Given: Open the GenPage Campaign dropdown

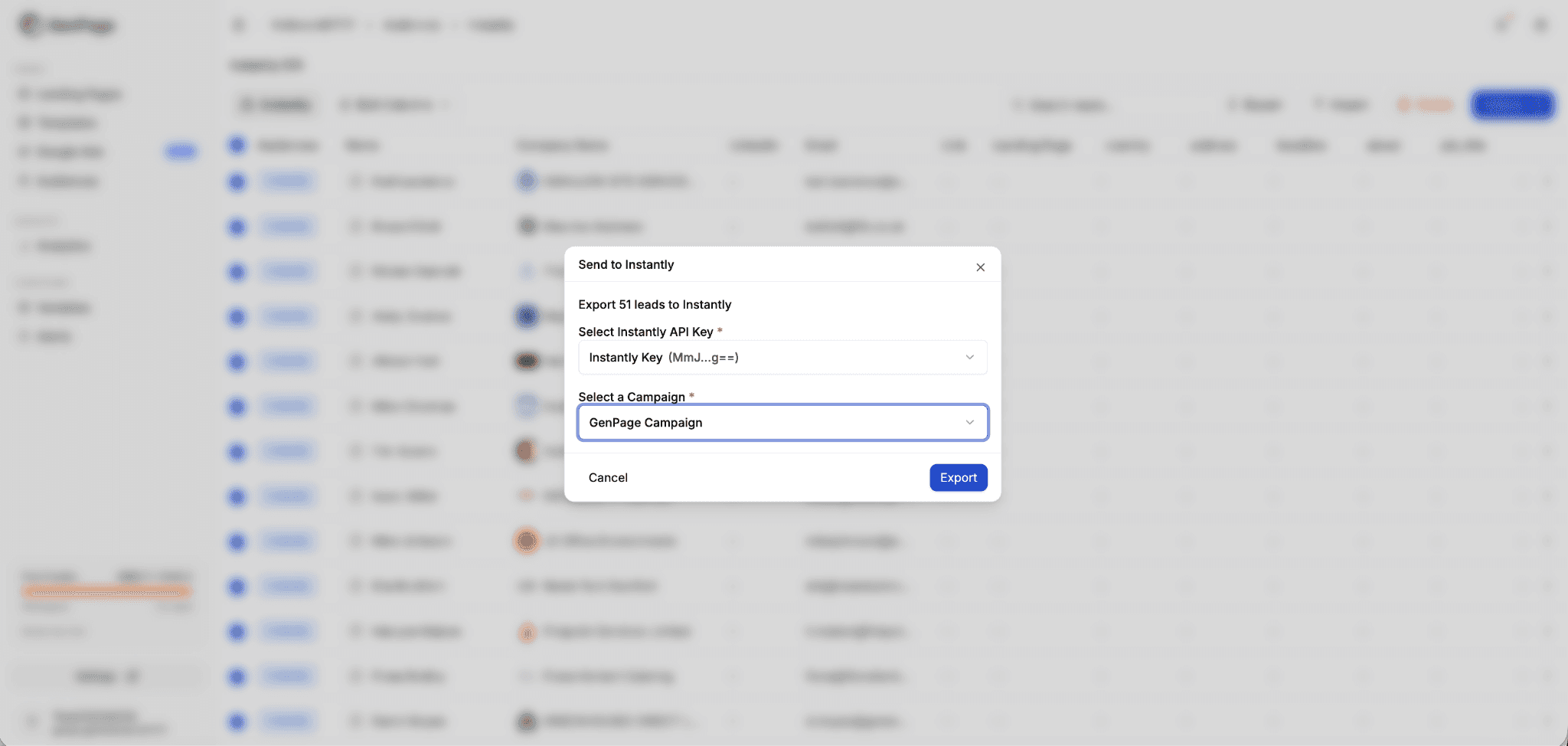Looking at the screenshot, I should point(782,423).
